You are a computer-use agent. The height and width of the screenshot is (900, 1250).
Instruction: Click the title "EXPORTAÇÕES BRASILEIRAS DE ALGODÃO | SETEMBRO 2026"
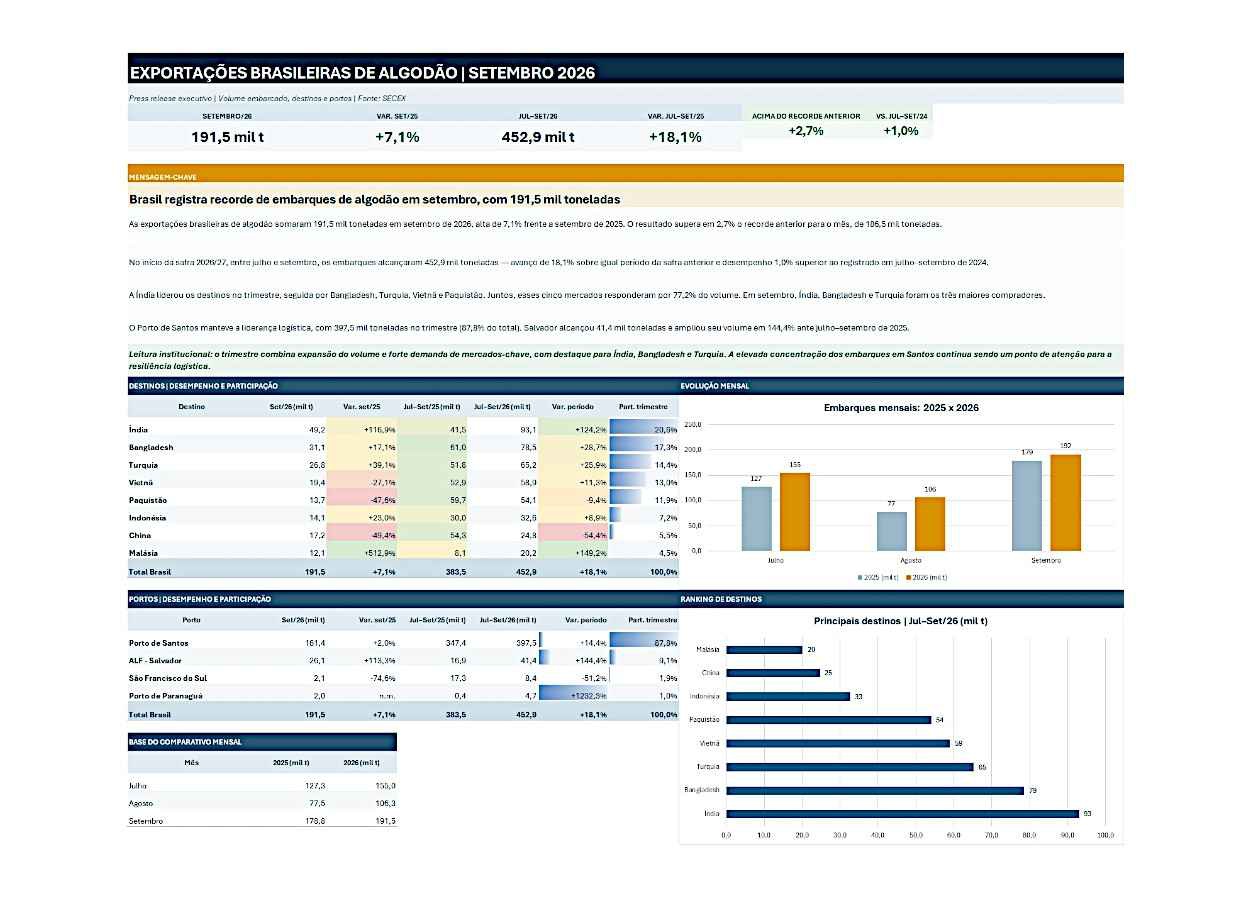tap(362, 72)
